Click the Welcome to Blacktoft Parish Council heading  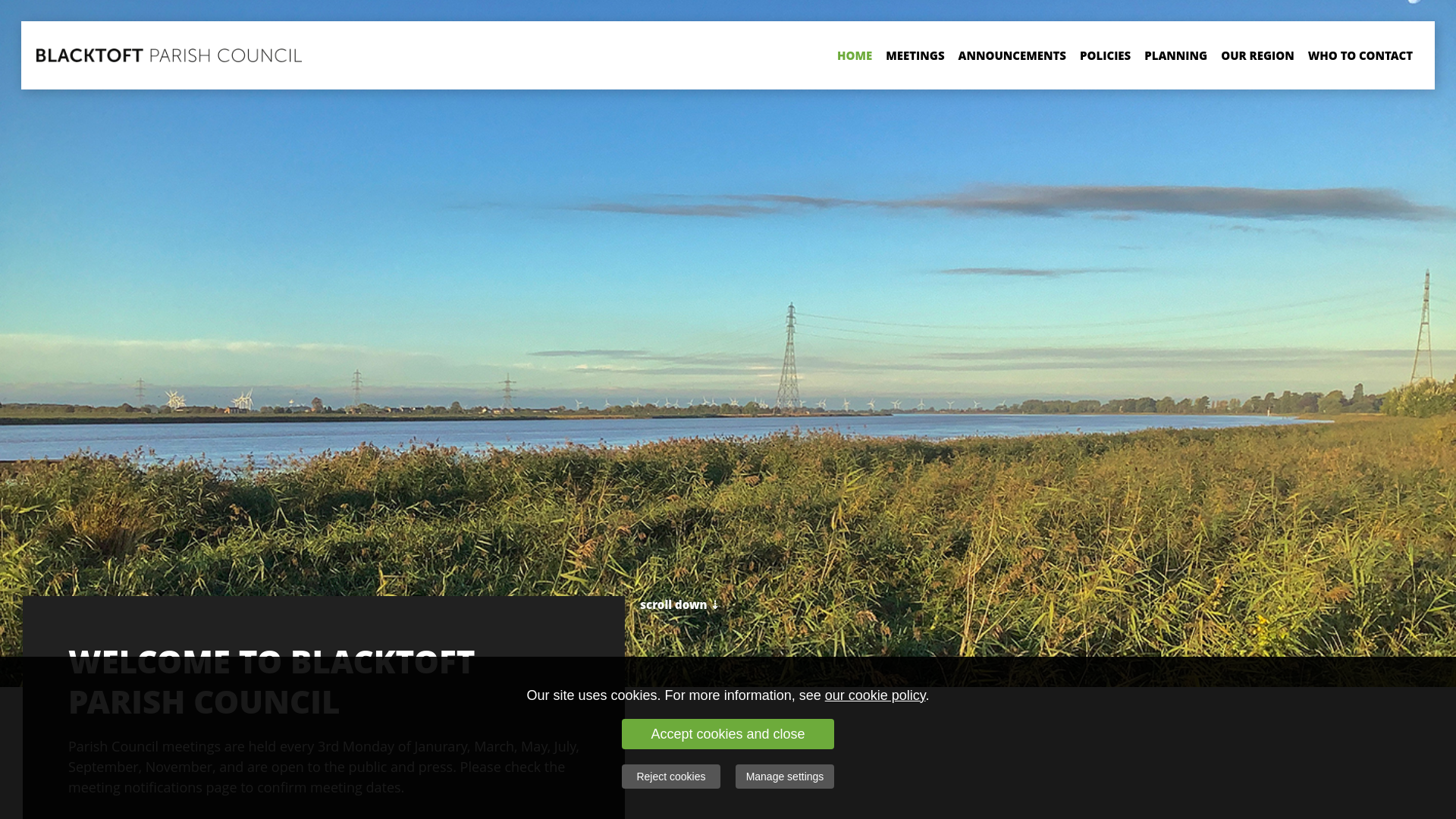point(271,681)
